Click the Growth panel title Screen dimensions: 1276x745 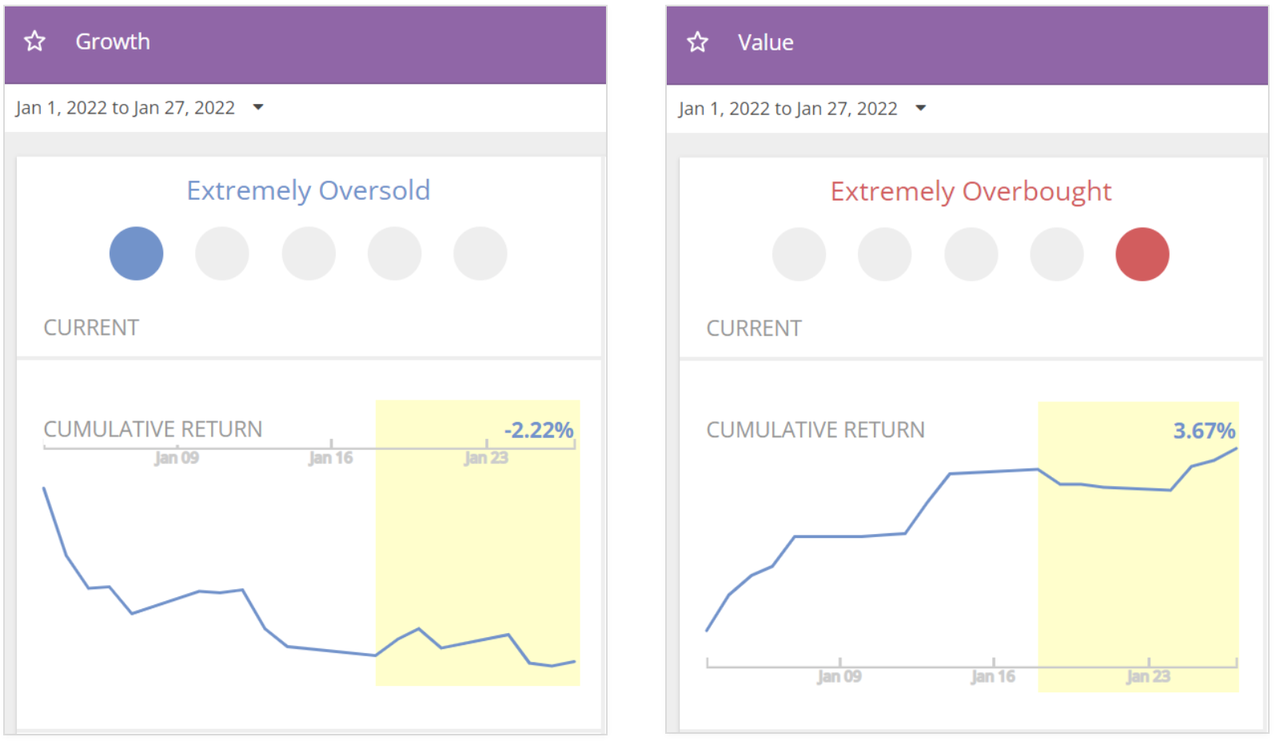click(113, 41)
